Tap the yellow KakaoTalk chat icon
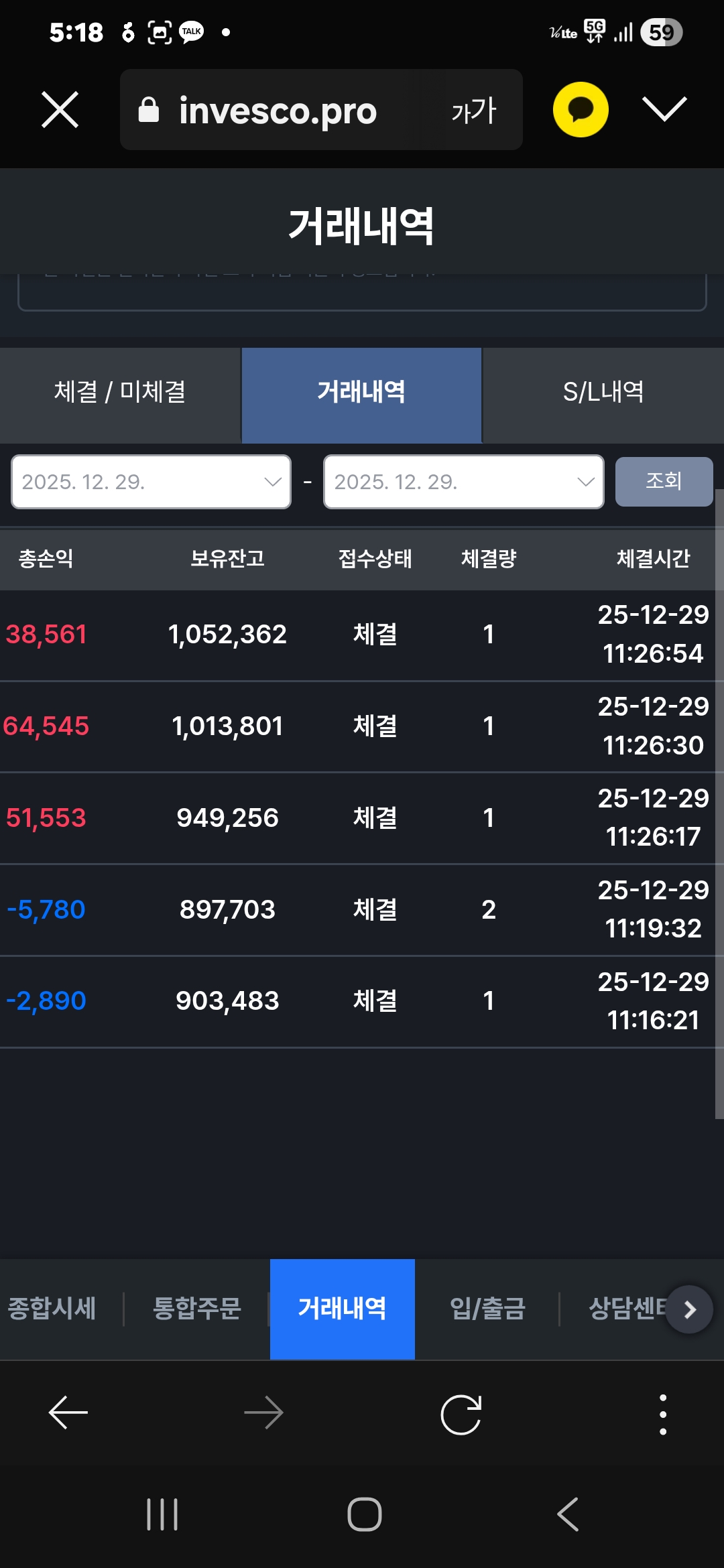Screen dimensions: 724x1568 coord(581,109)
